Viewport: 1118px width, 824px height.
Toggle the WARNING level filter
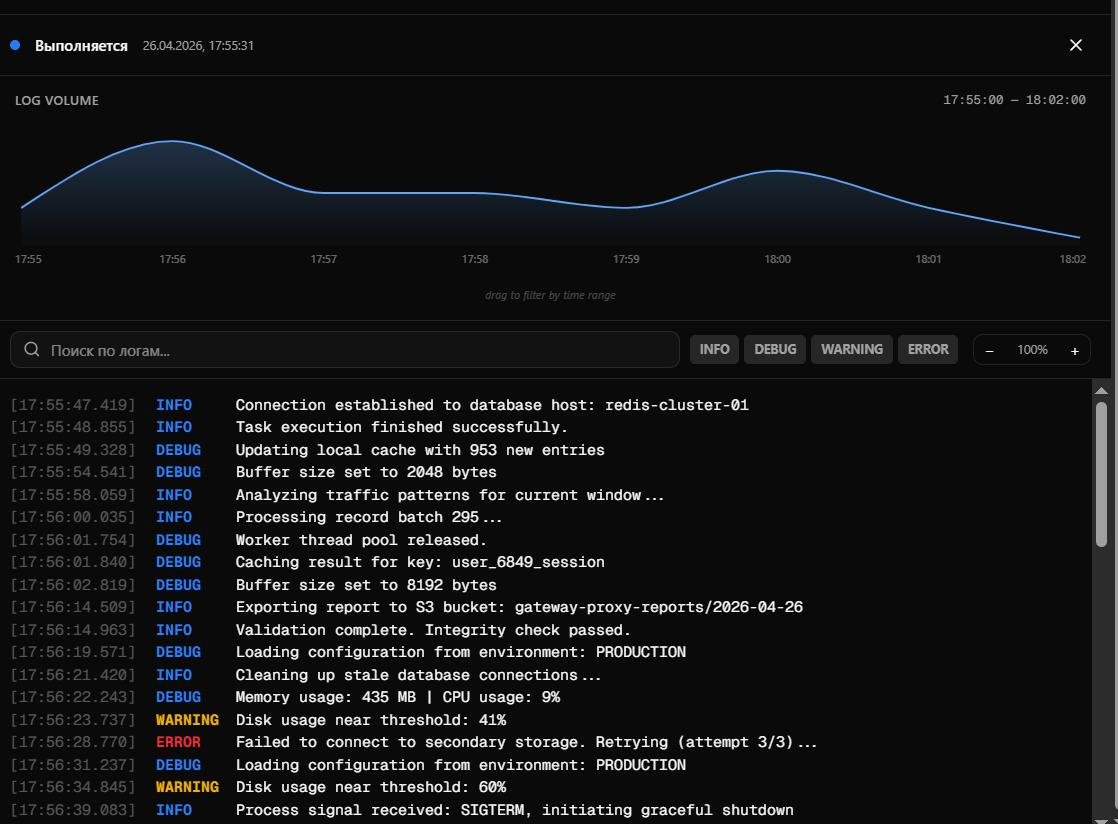[x=851, y=350]
